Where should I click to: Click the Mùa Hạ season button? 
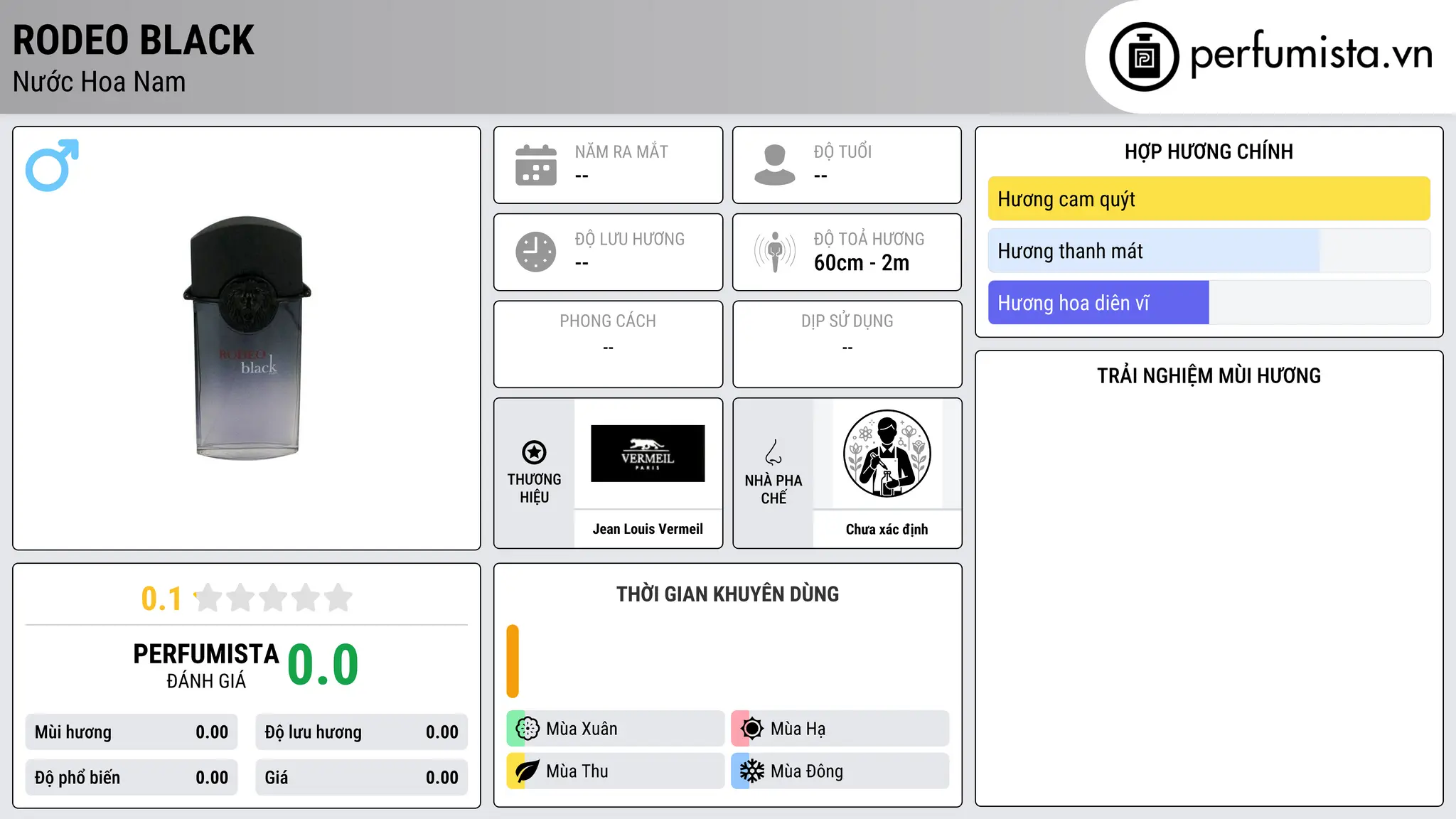tap(840, 729)
